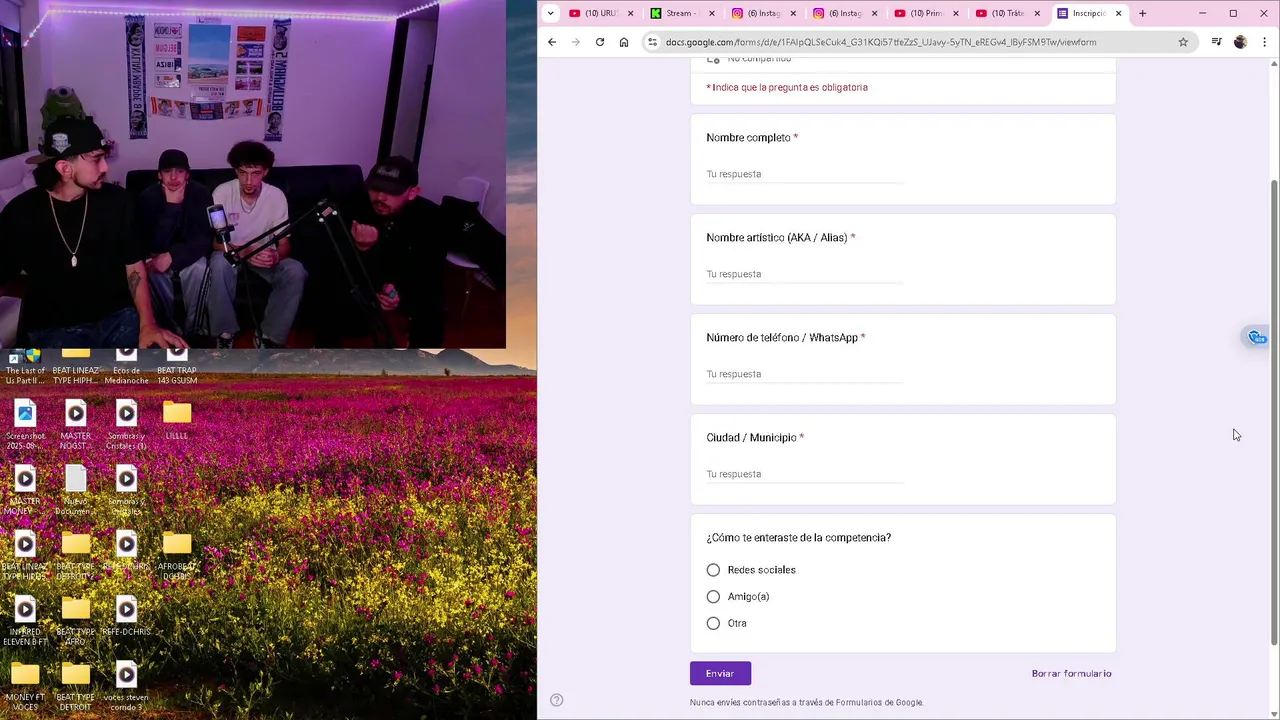Click the Formularios de Google notice text

[x=806, y=702]
